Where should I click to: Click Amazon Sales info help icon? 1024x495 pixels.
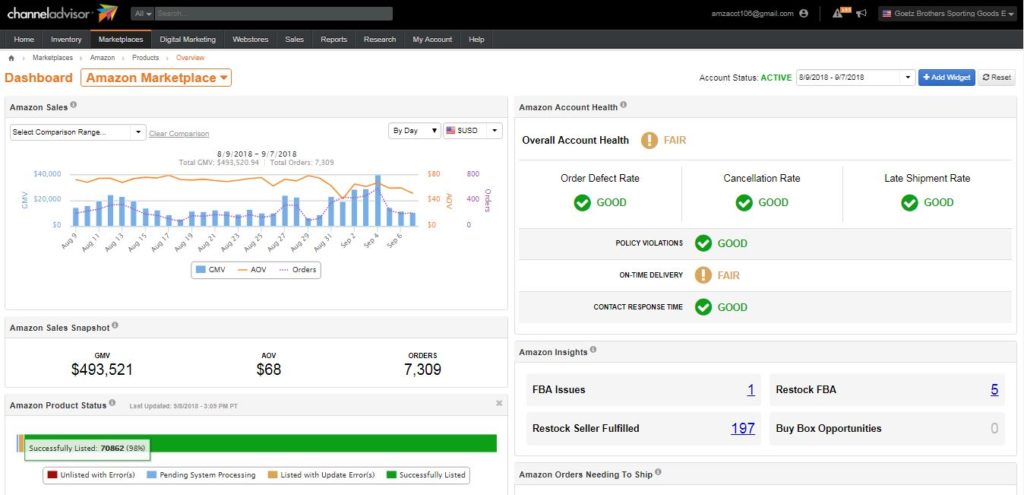[x=74, y=105]
